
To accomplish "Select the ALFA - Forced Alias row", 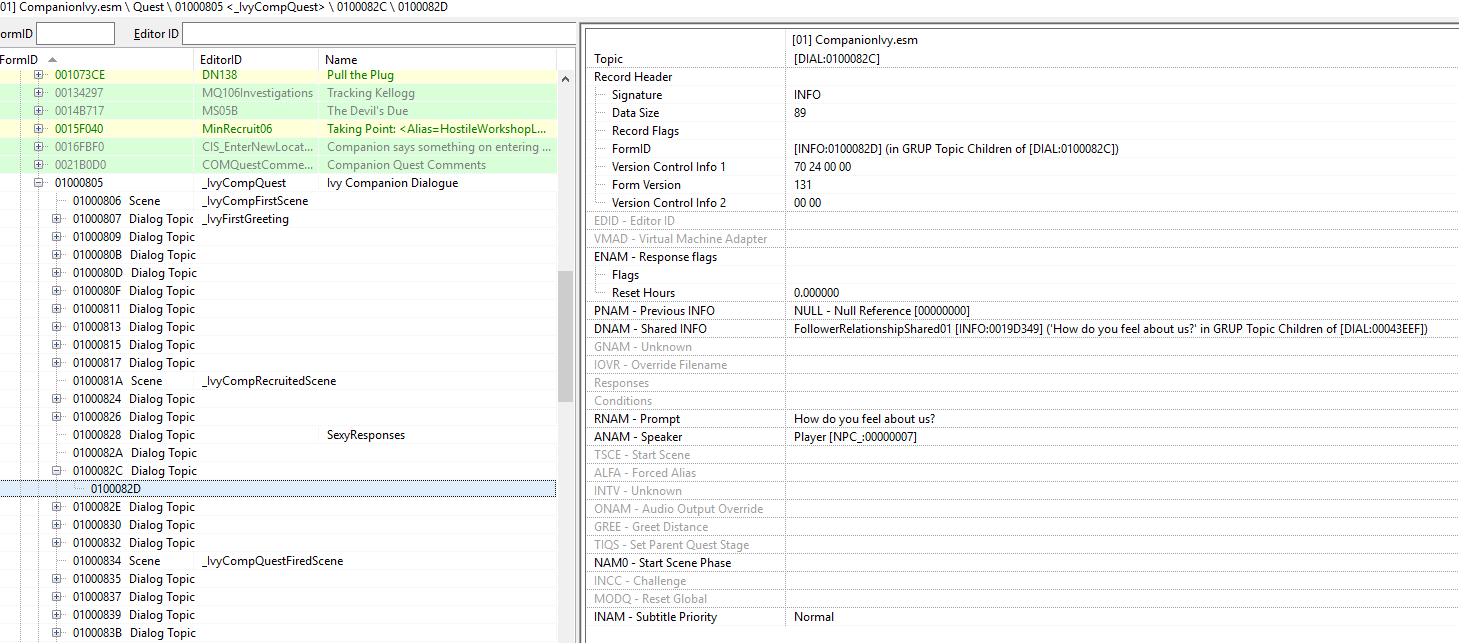I will (x=1022, y=473).
